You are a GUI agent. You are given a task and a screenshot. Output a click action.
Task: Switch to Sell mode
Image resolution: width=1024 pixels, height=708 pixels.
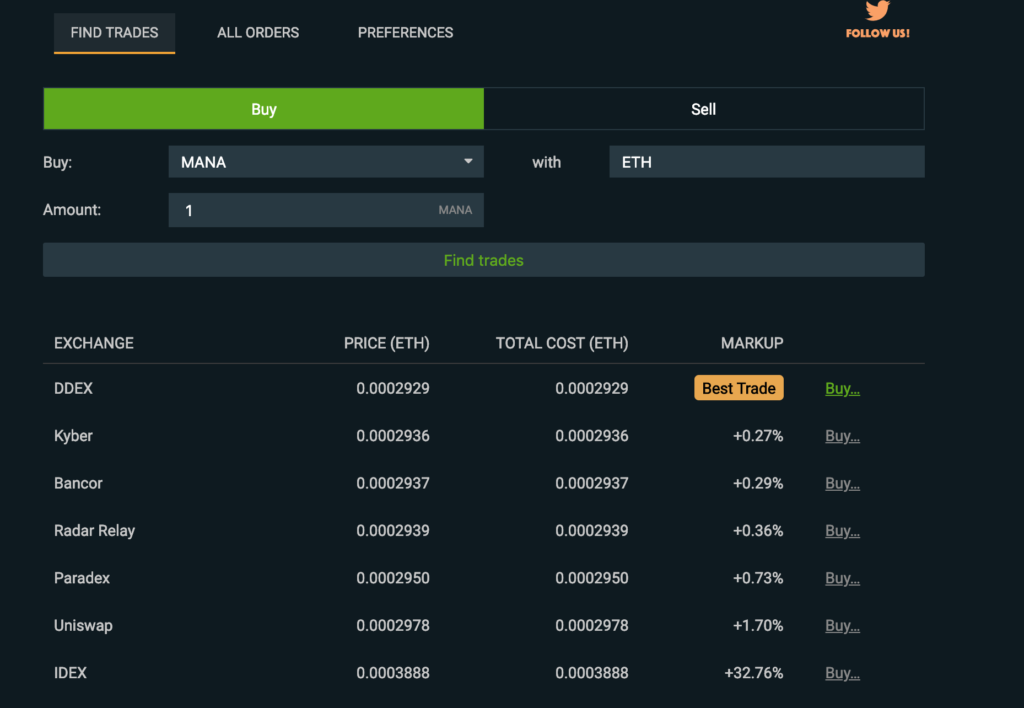click(x=704, y=108)
